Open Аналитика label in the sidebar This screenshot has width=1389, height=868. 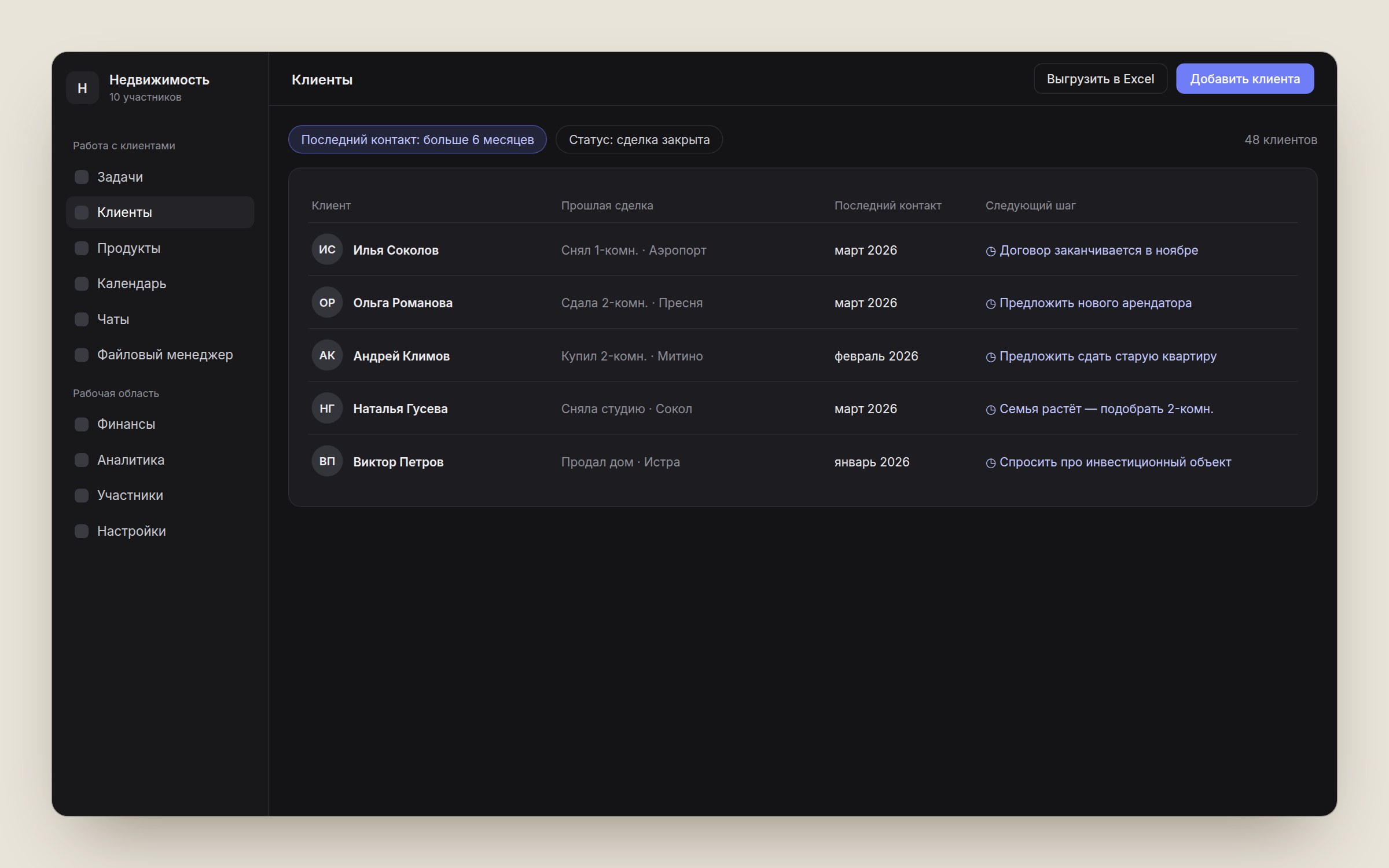point(131,460)
